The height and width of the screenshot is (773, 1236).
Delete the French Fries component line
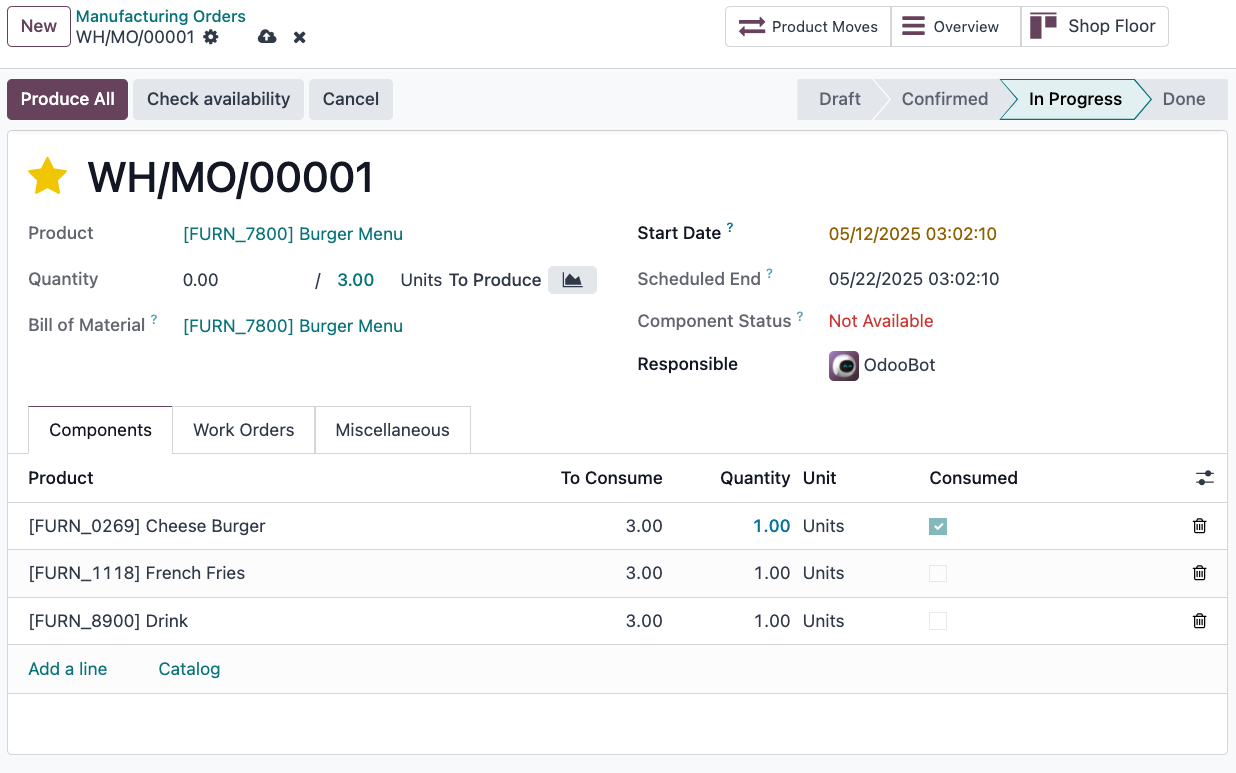click(x=1199, y=573)
